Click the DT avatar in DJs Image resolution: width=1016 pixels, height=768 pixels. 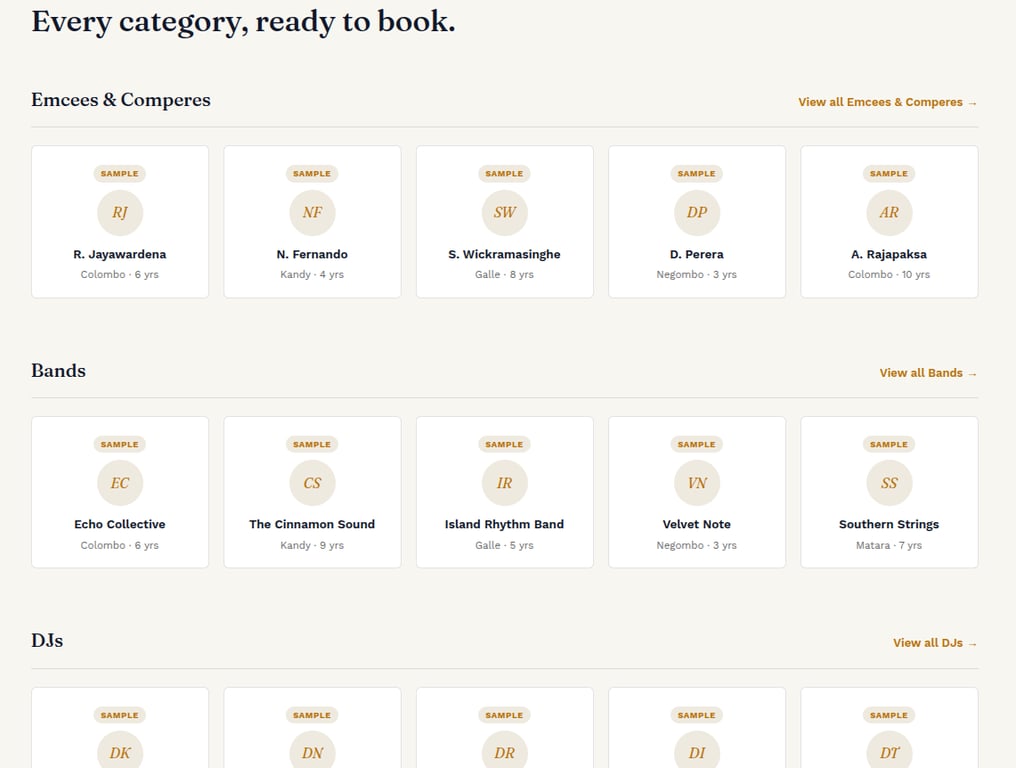coord(889,750)
